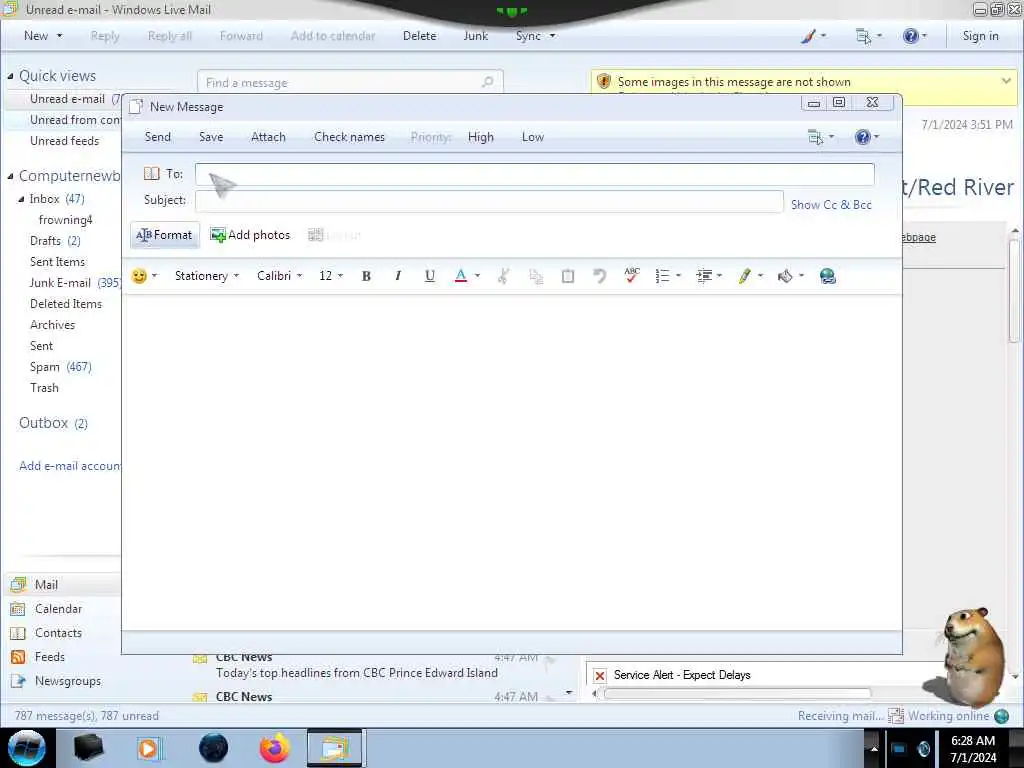Set message priority to High

coord(481,137)
